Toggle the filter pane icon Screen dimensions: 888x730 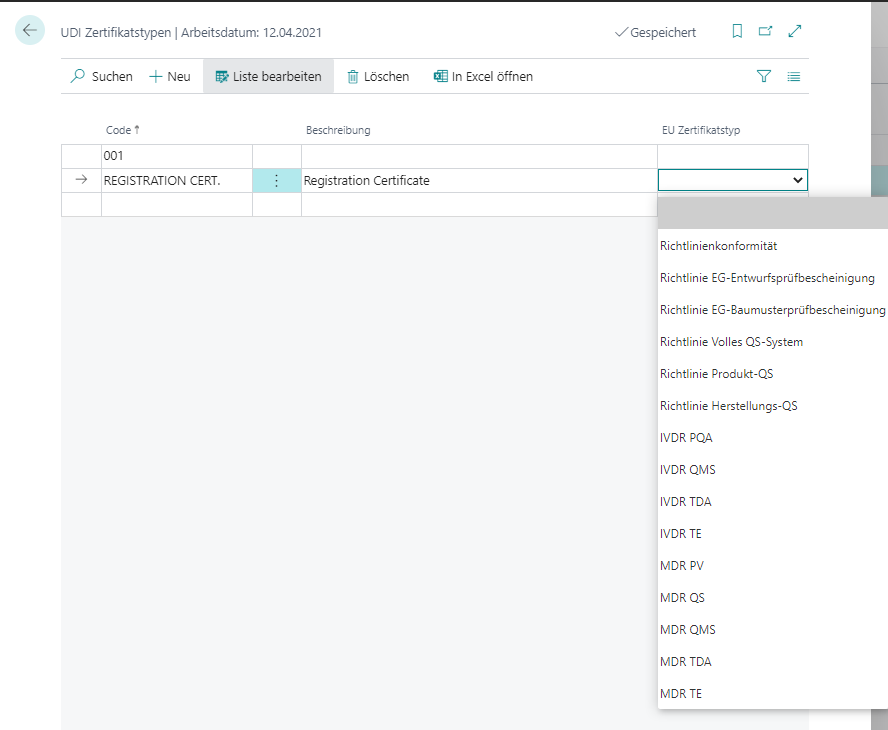(x=764, y=76)
